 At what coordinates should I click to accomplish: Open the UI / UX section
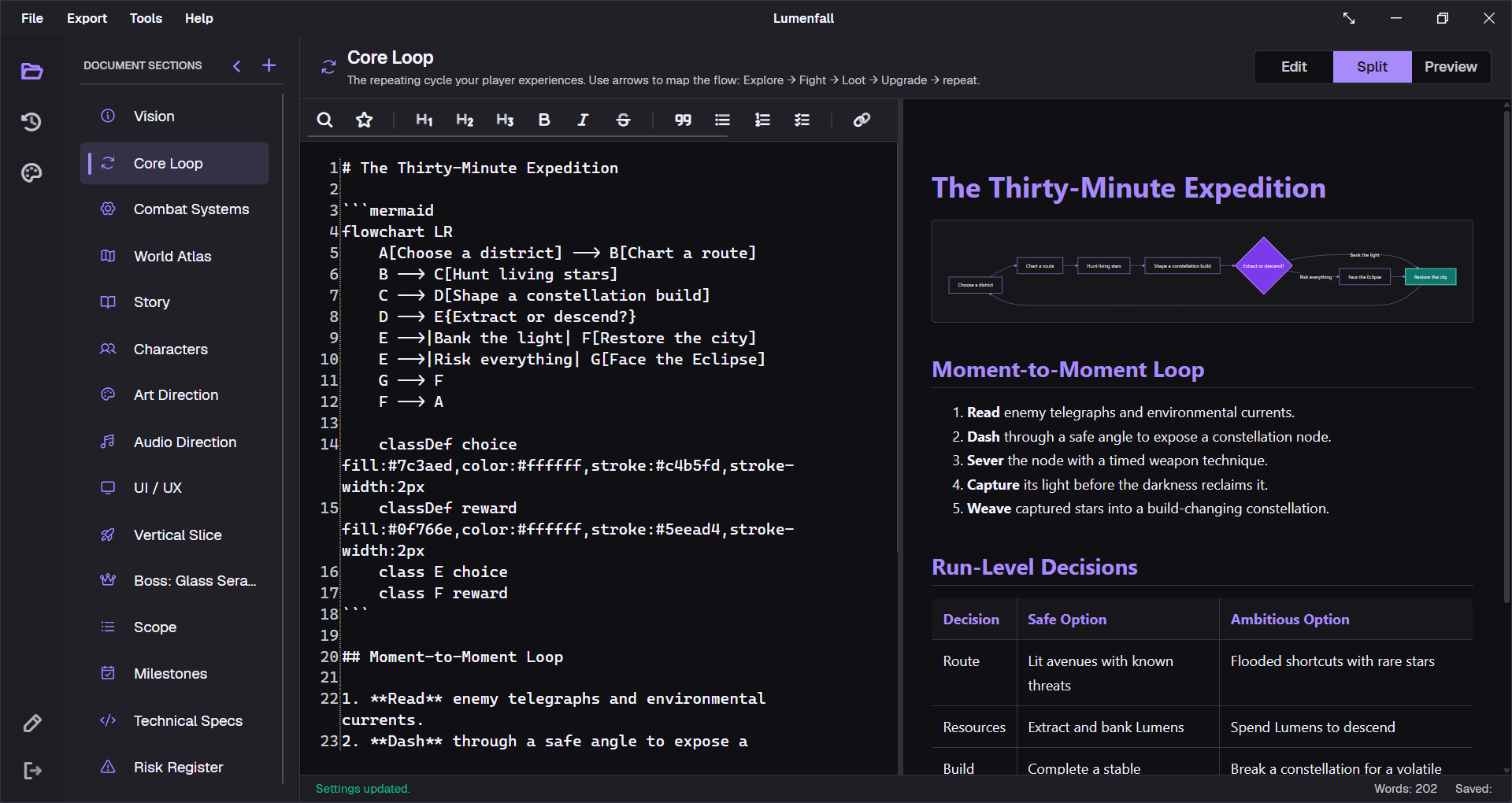[174, 488]
